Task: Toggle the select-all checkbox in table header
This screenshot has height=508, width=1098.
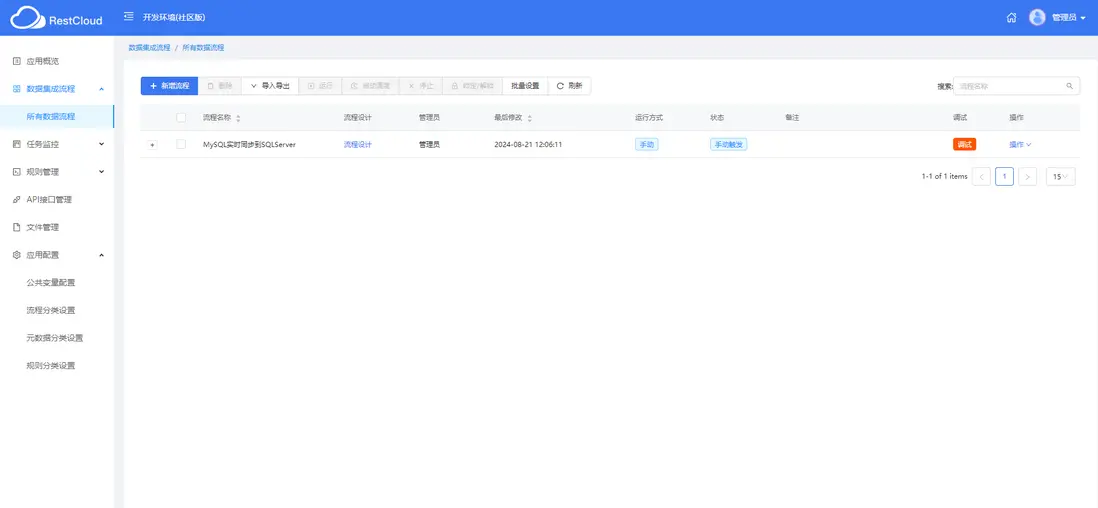Action: [181, 118]
